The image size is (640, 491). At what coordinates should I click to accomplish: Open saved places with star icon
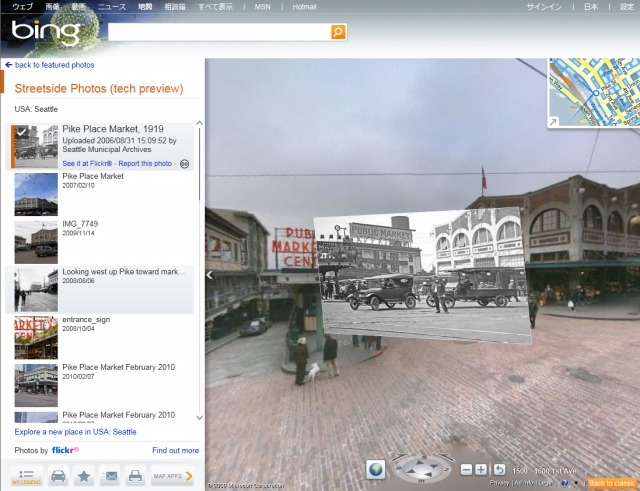(84, 476)
